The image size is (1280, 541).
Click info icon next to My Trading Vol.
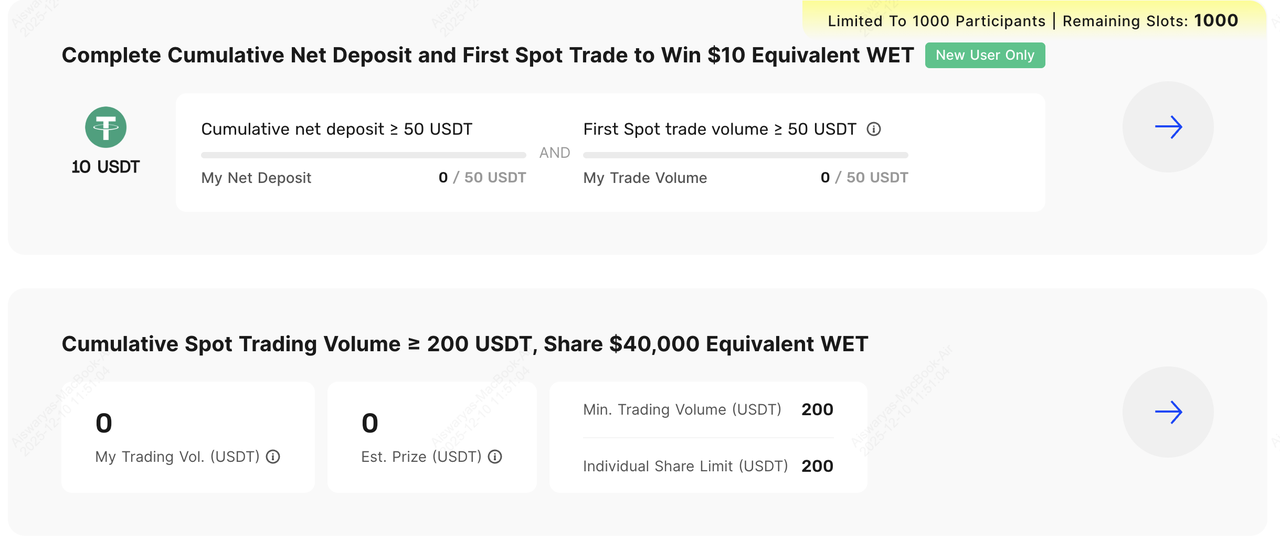[x=273, y=457]
